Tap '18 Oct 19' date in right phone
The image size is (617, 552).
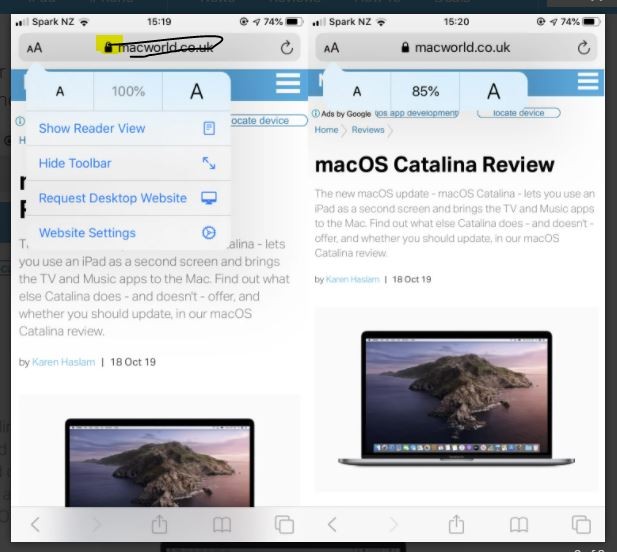412,279
